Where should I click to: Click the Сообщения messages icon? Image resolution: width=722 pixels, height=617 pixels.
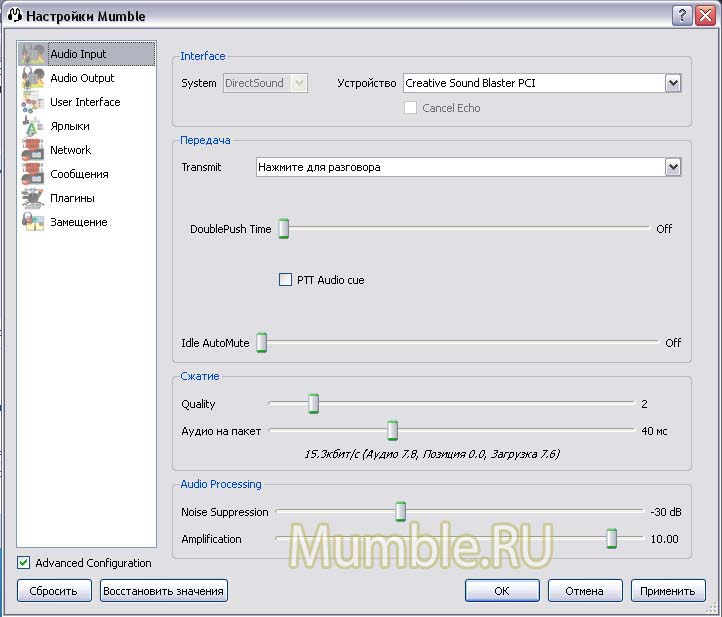click(33, 174)
